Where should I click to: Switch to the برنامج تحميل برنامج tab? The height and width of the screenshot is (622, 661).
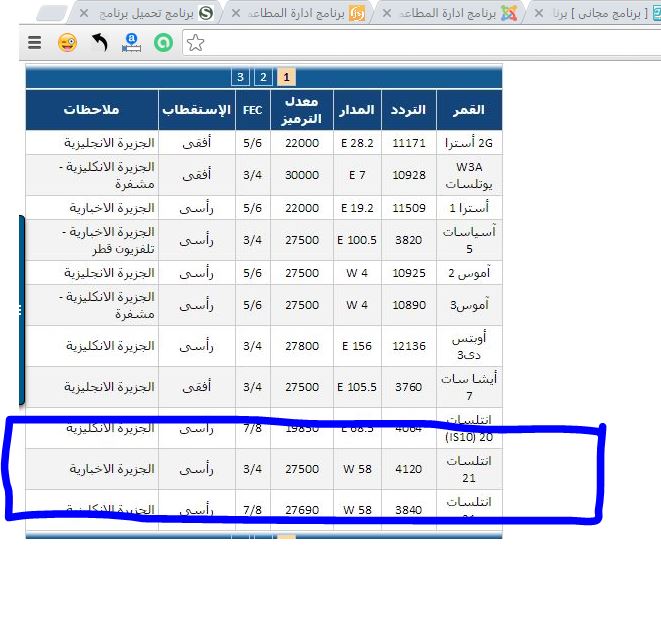tap(147, 13)
